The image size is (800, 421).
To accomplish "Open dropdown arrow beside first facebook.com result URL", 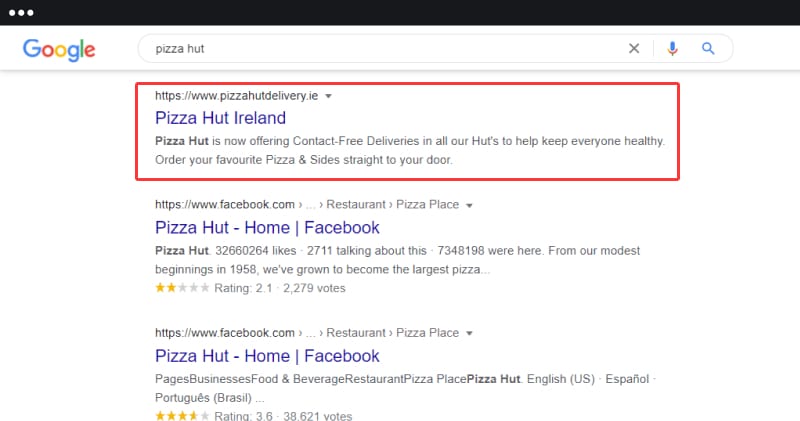I will pos(469,205).
